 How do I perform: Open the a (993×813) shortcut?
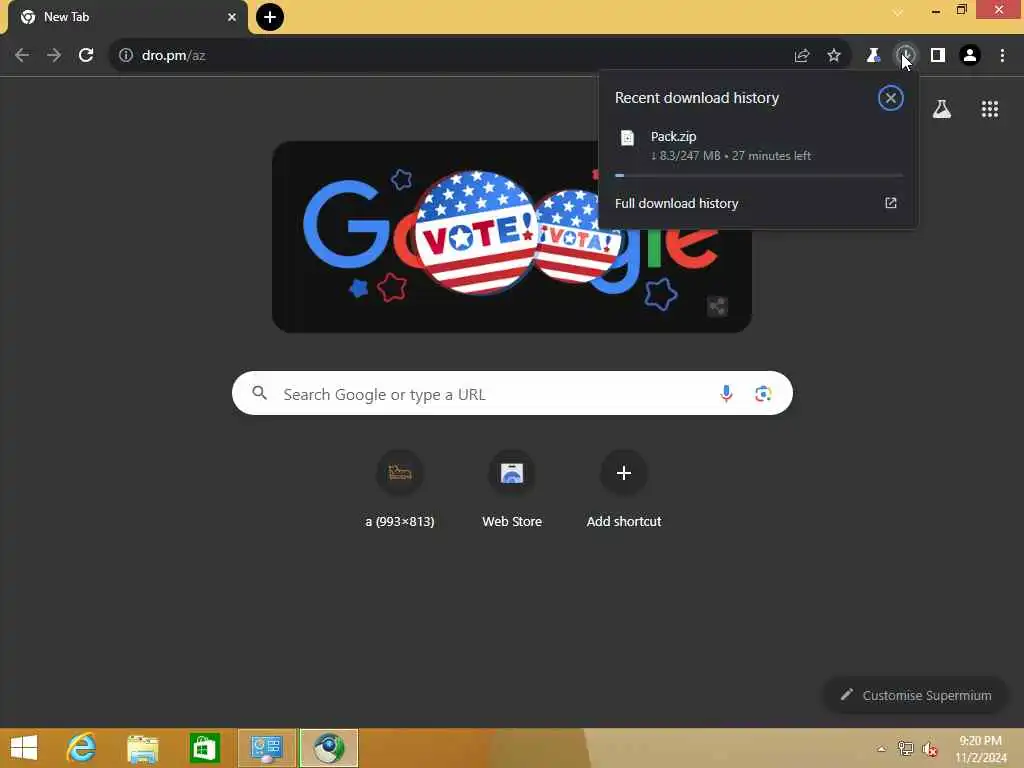pos(400,489)
